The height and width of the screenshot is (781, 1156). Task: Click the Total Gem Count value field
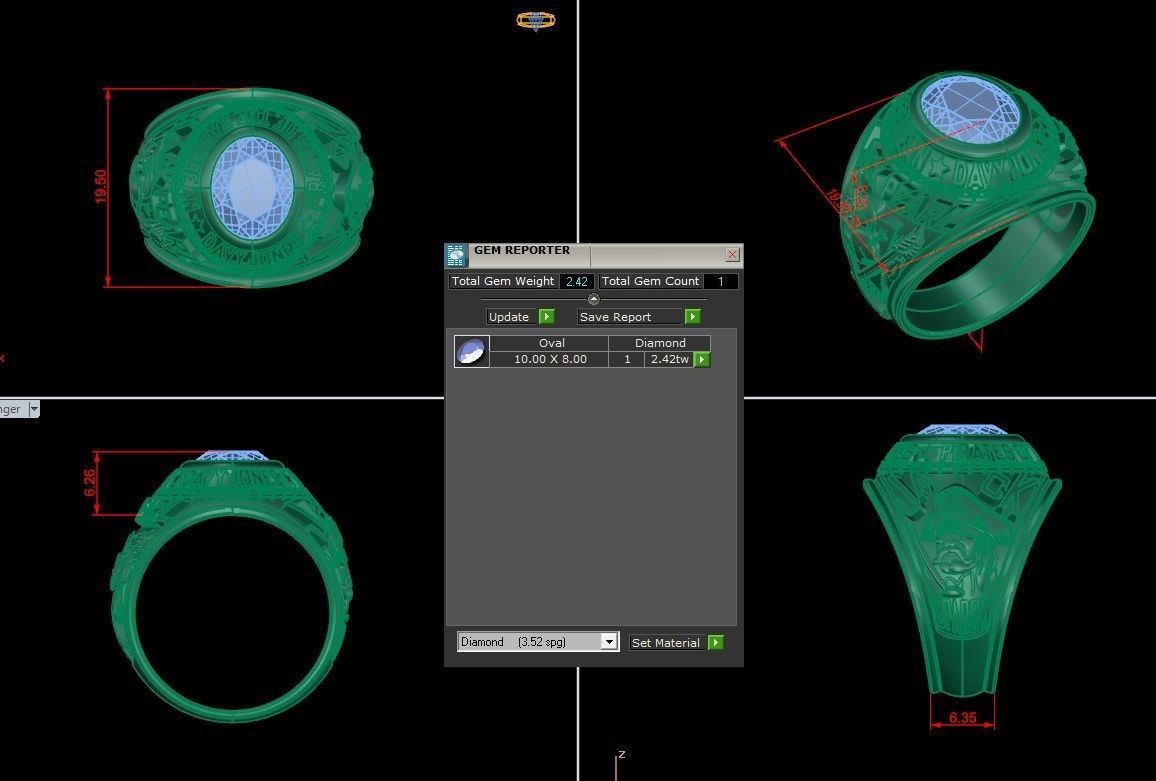pyautogui.click(x=720, y=281)
